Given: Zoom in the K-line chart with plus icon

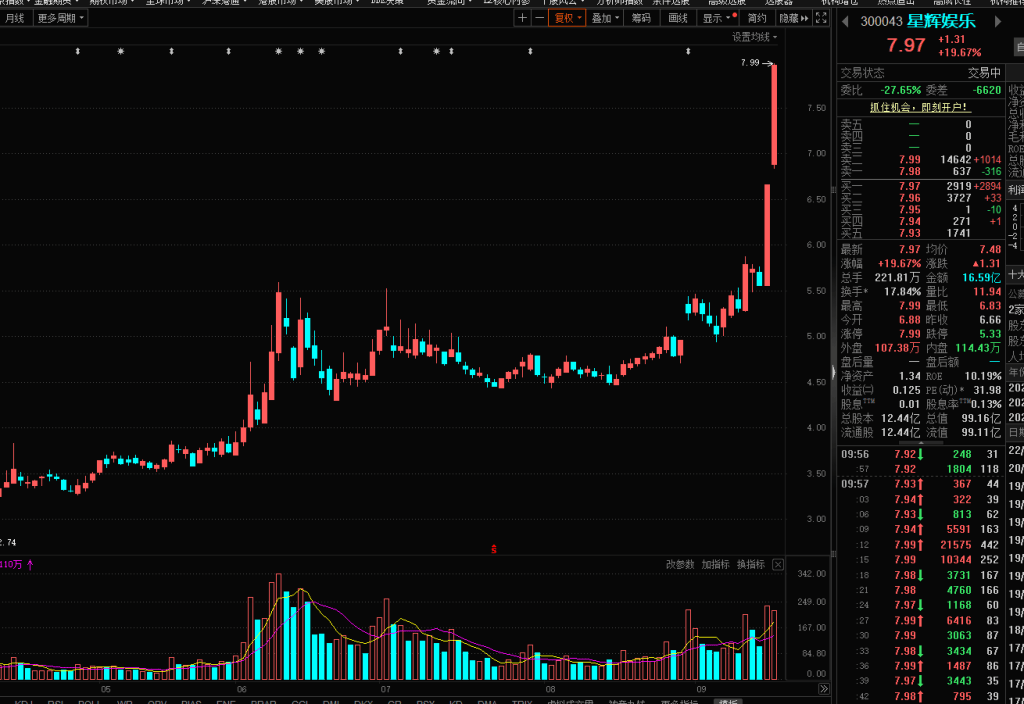Looking at the screenshot, I should [522, 18].
